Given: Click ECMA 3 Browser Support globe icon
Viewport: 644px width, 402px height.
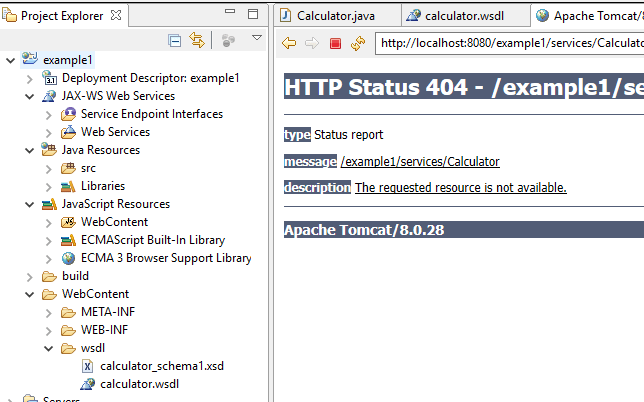Looking at the screenshot, I should point(68,258).
